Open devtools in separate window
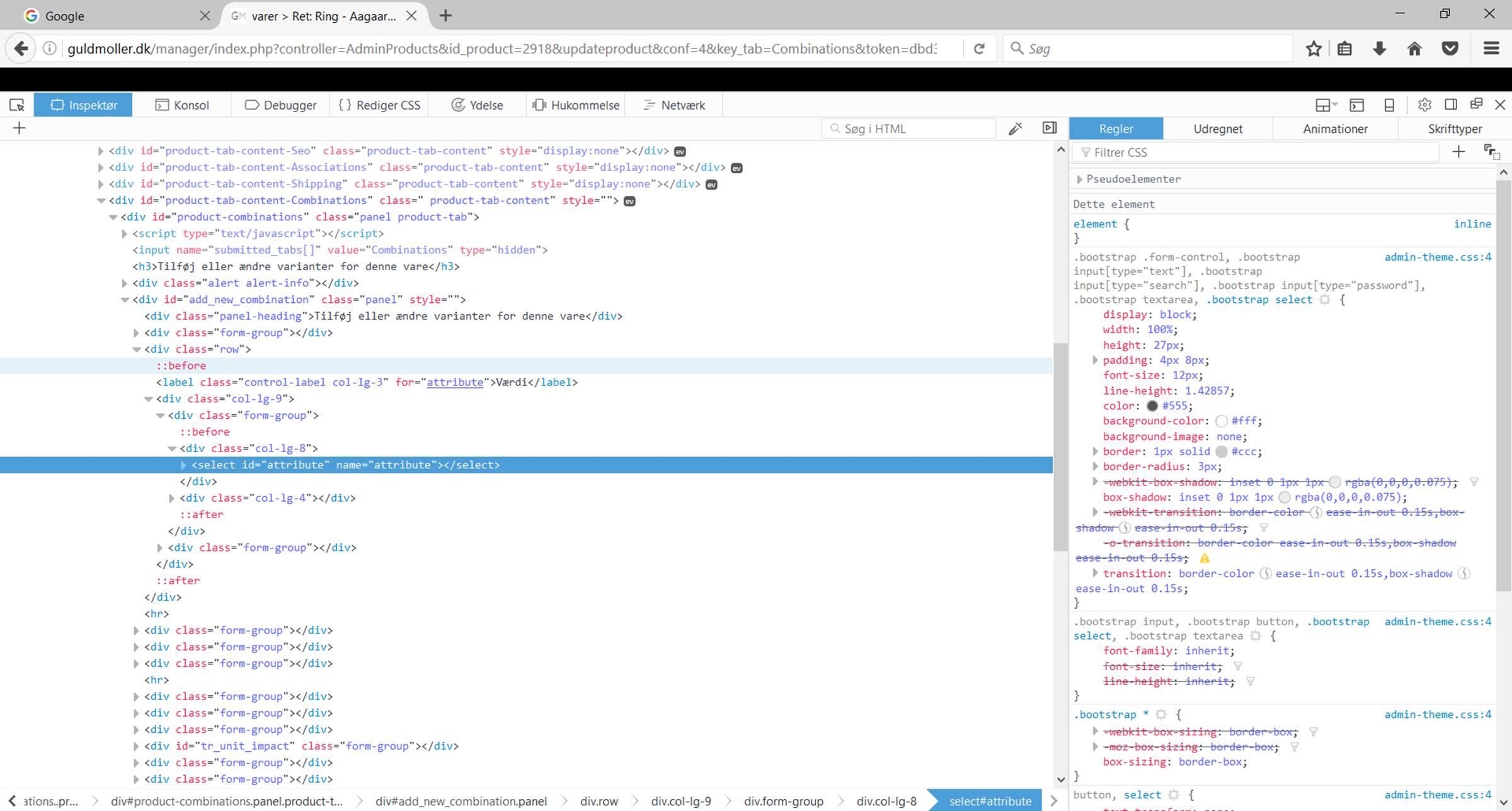 [x=1476, y=104]
